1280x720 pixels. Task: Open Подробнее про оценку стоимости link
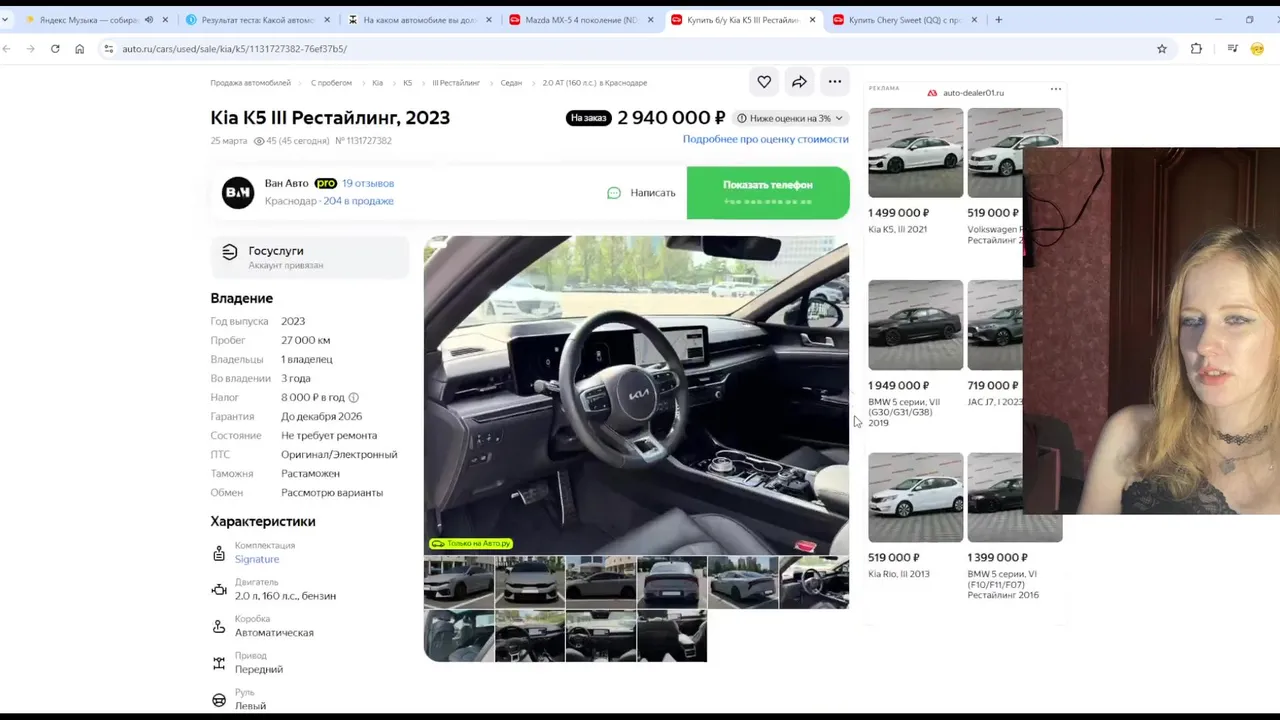tap(766, 139)
